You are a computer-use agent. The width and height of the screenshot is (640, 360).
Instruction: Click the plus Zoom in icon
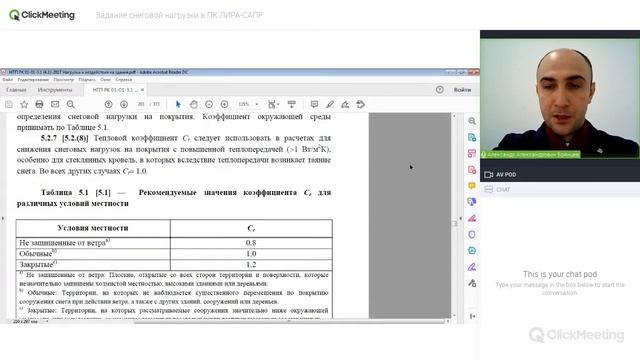[224, 104]
